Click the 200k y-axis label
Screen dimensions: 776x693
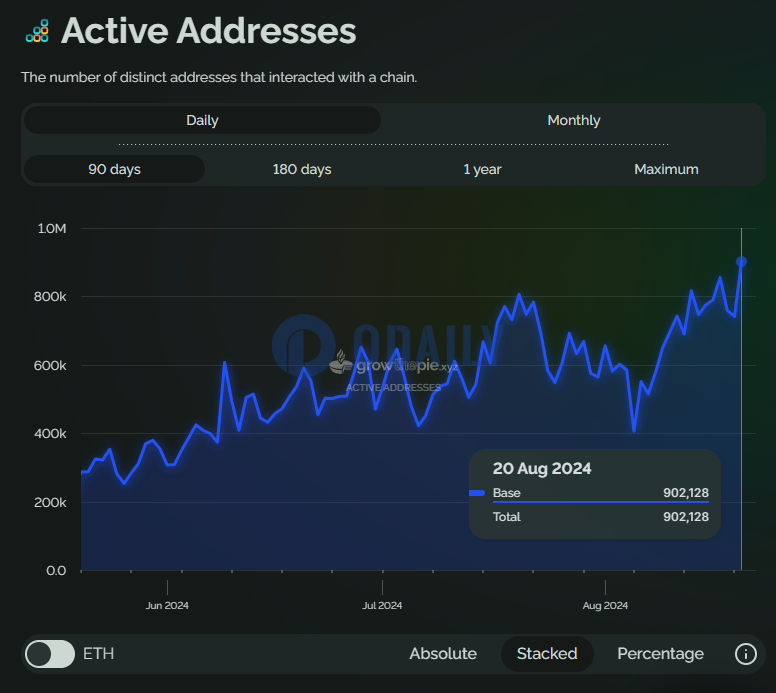click(x=49, y=502)
